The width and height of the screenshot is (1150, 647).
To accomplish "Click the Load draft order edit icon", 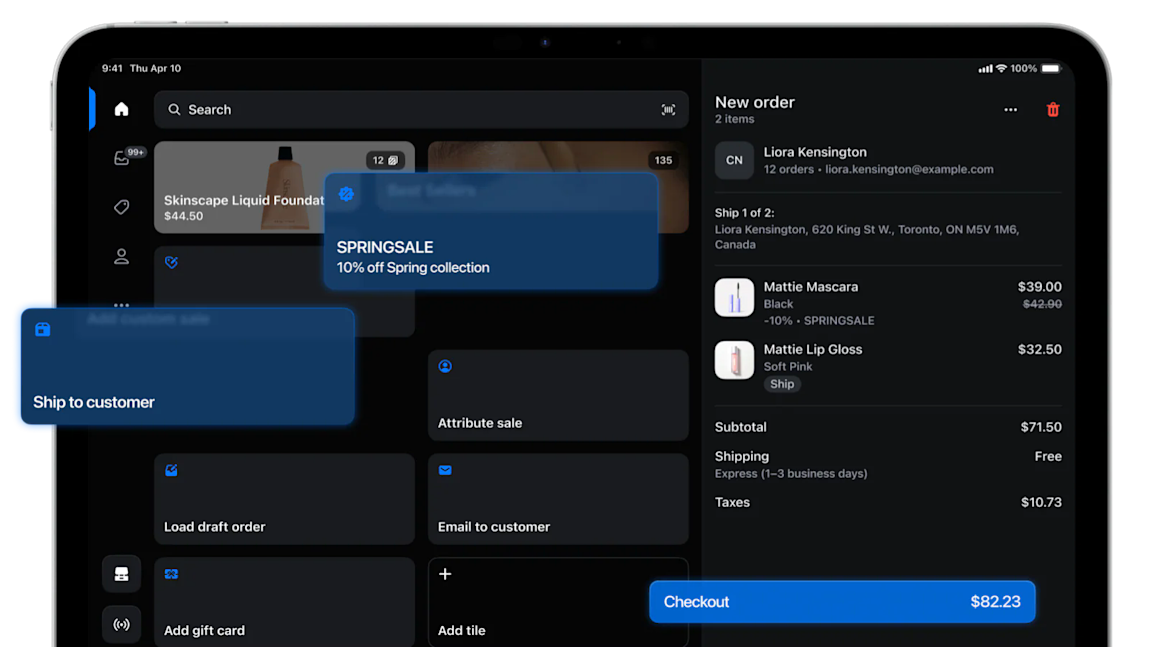I will (x=172, y=470).
